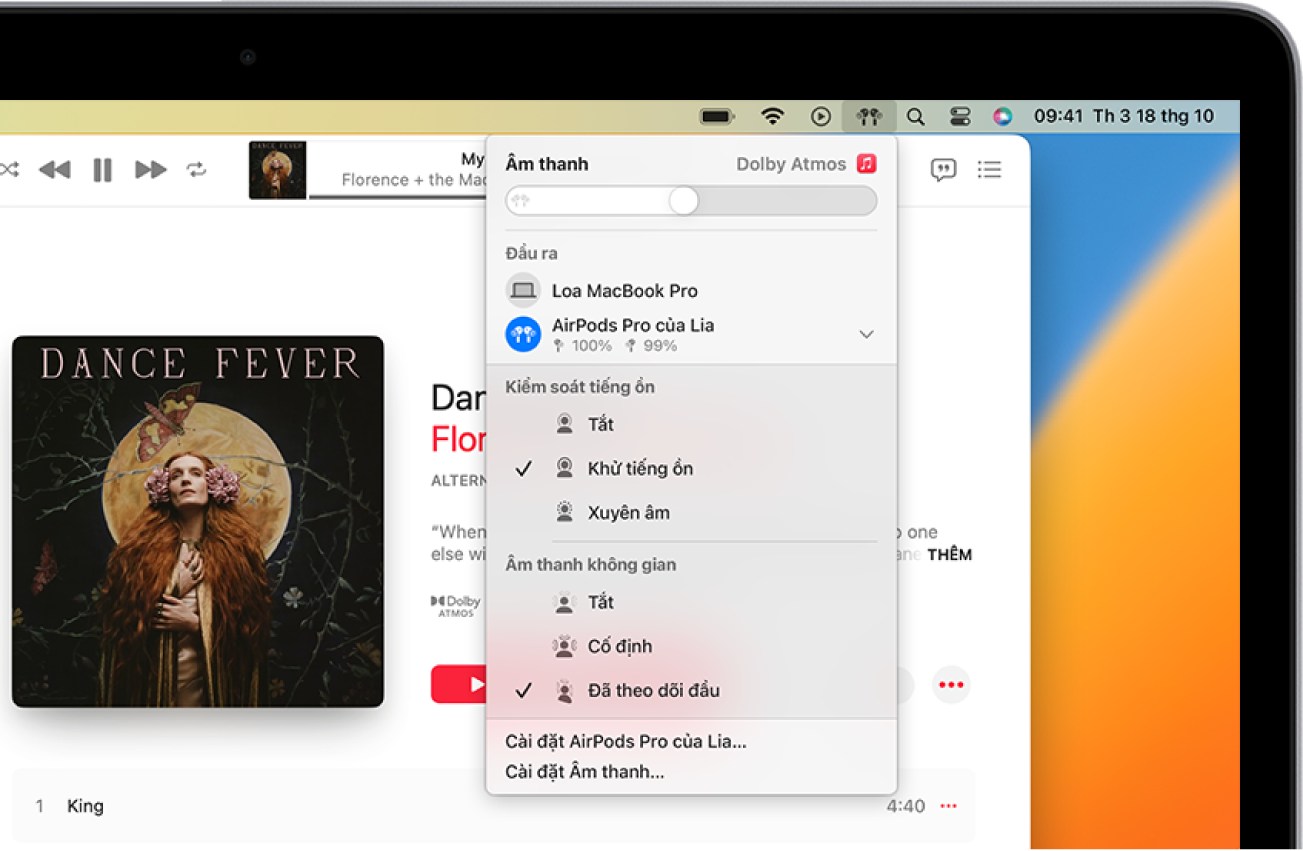The image size is (1303, 851).
Task: Click the Tắt icon under Kiểm soát tiếng ồn
Action: click(565, 424)
